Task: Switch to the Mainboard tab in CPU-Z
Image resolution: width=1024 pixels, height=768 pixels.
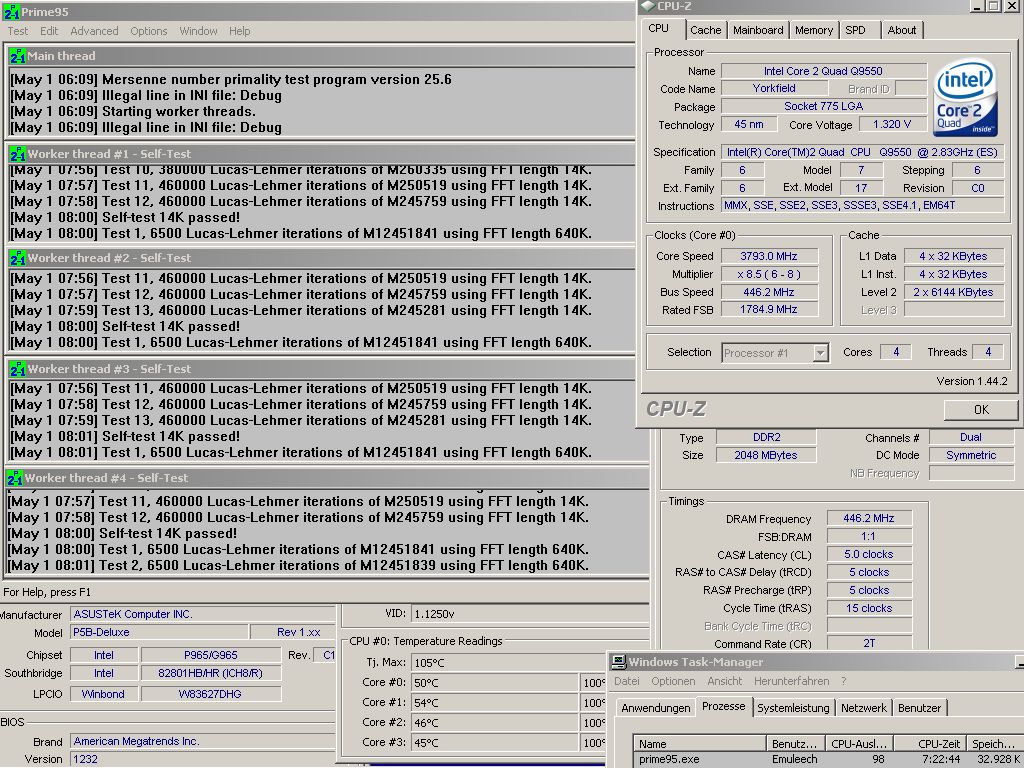Action: point(758,30)
